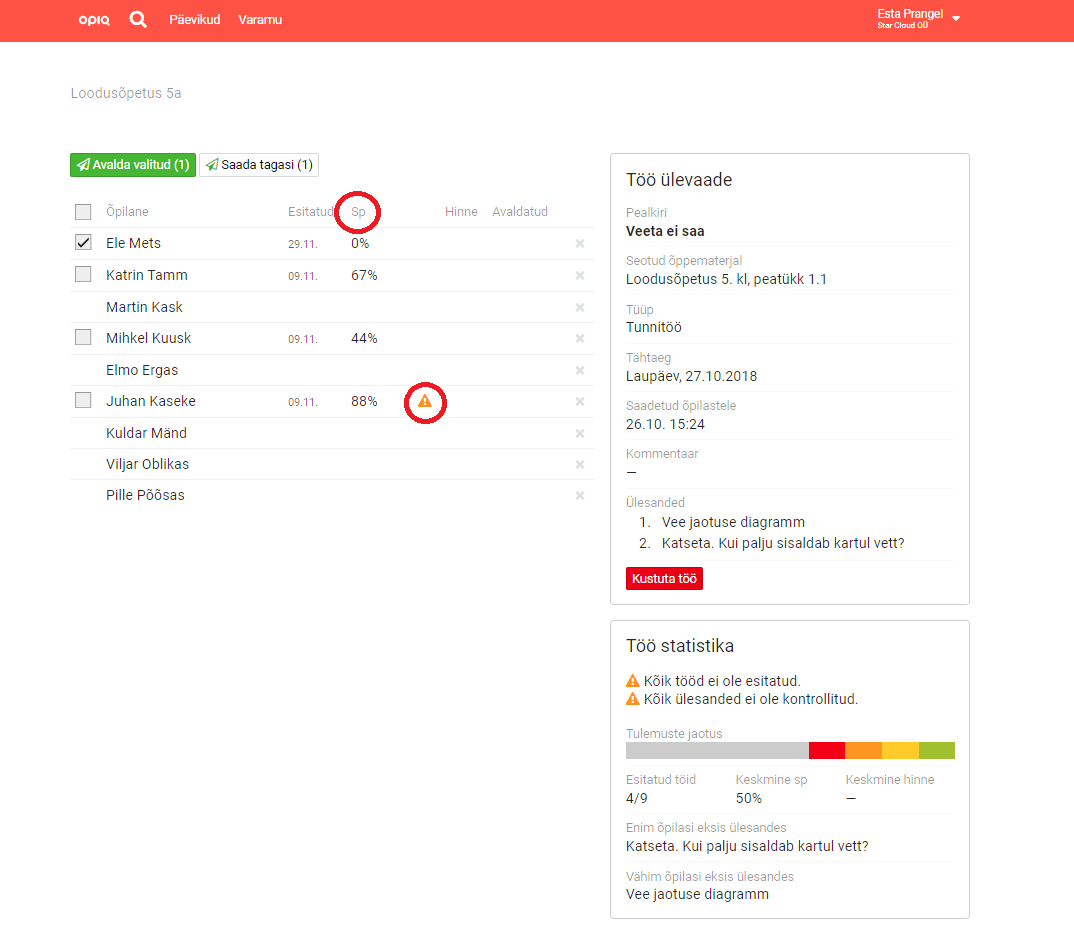This screenshot has width=1074, height=945.
Task: Uncheck the Ele Mets checkbox
Action: point(83,243)
